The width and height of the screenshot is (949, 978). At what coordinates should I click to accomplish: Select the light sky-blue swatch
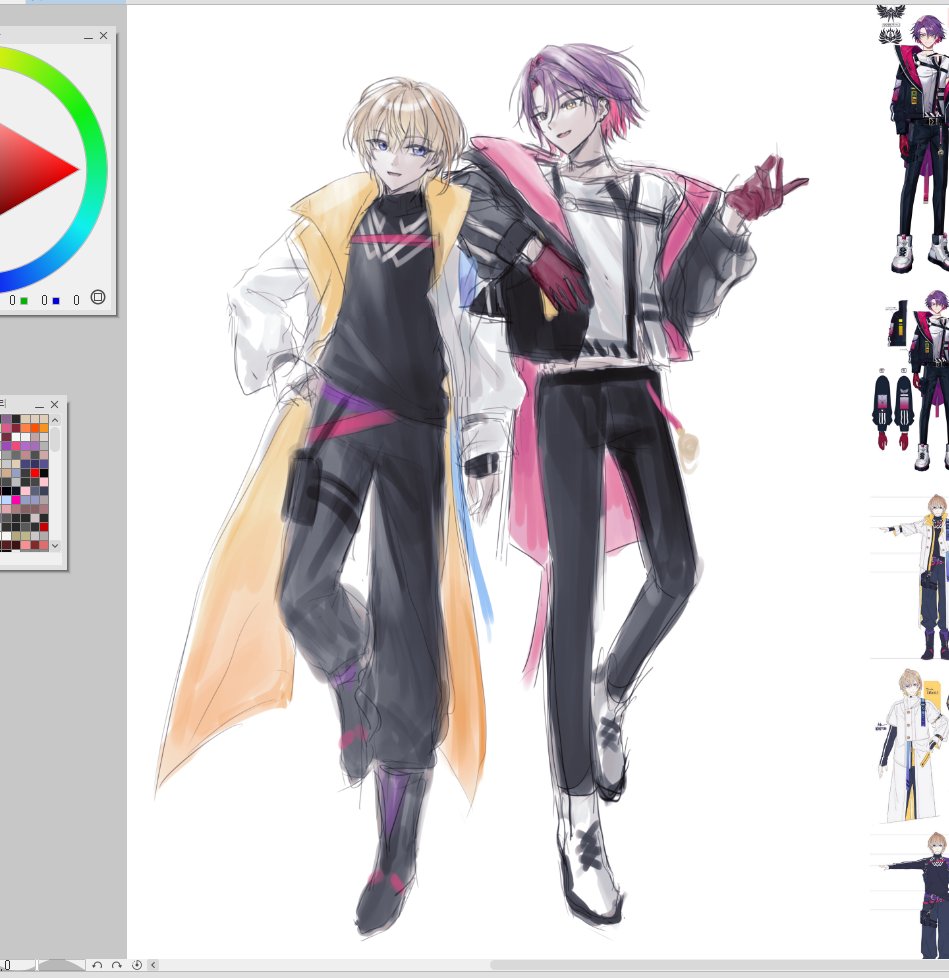[x=6, y=500]
